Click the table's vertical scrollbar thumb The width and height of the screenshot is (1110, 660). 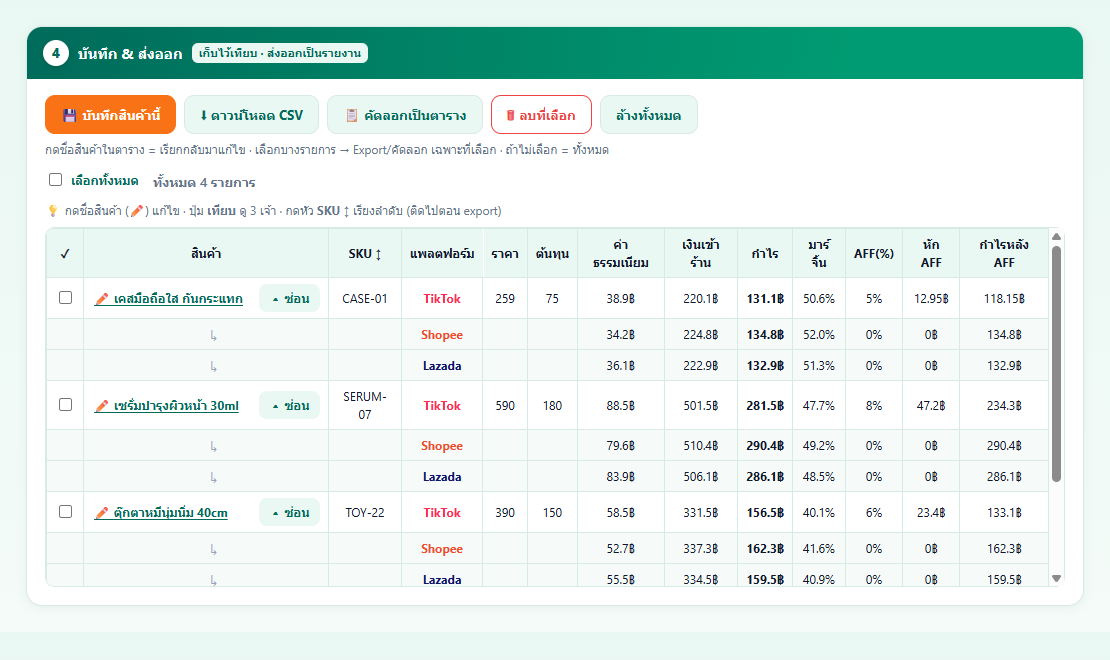[x=1056, y=364]
